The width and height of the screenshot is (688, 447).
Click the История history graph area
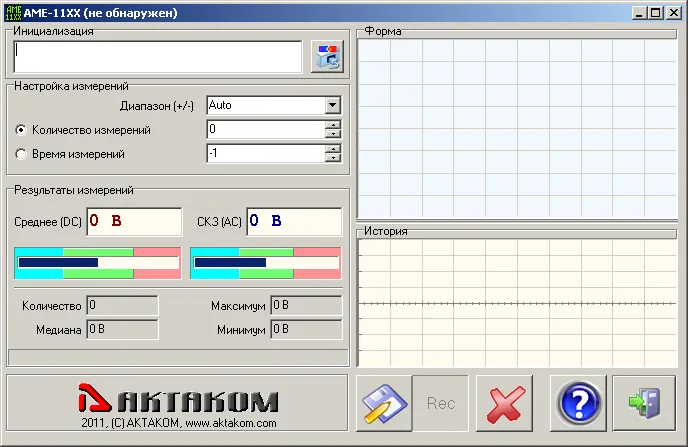click(517, 303)
